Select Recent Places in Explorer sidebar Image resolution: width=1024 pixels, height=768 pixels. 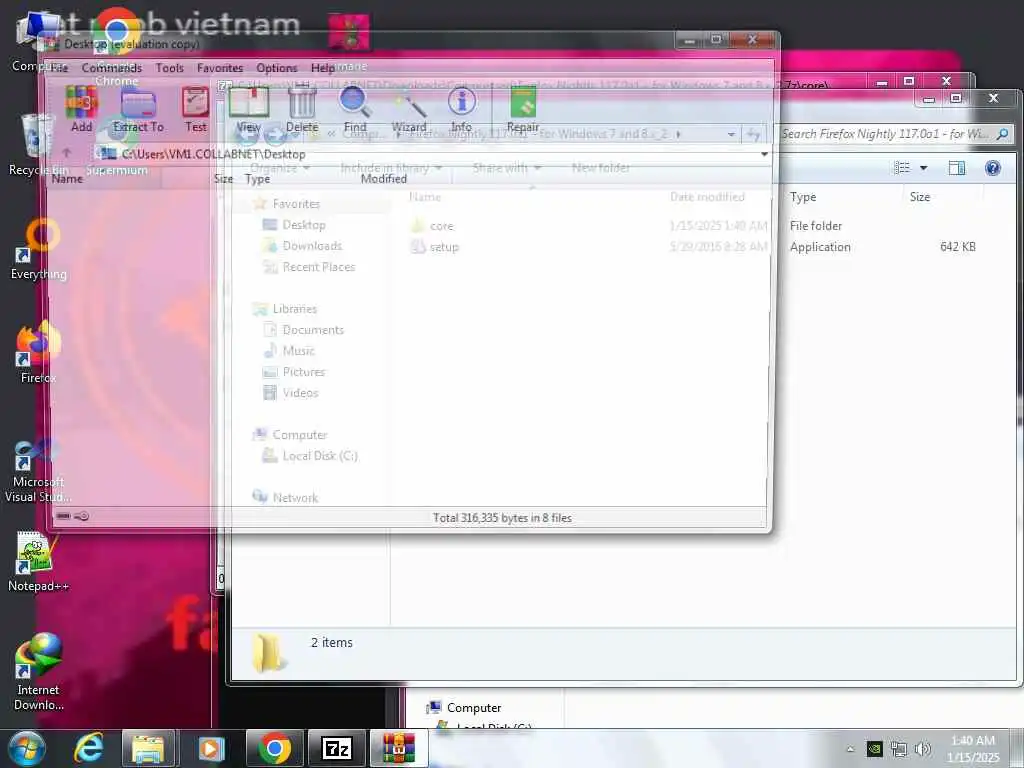tap(309, 267)
